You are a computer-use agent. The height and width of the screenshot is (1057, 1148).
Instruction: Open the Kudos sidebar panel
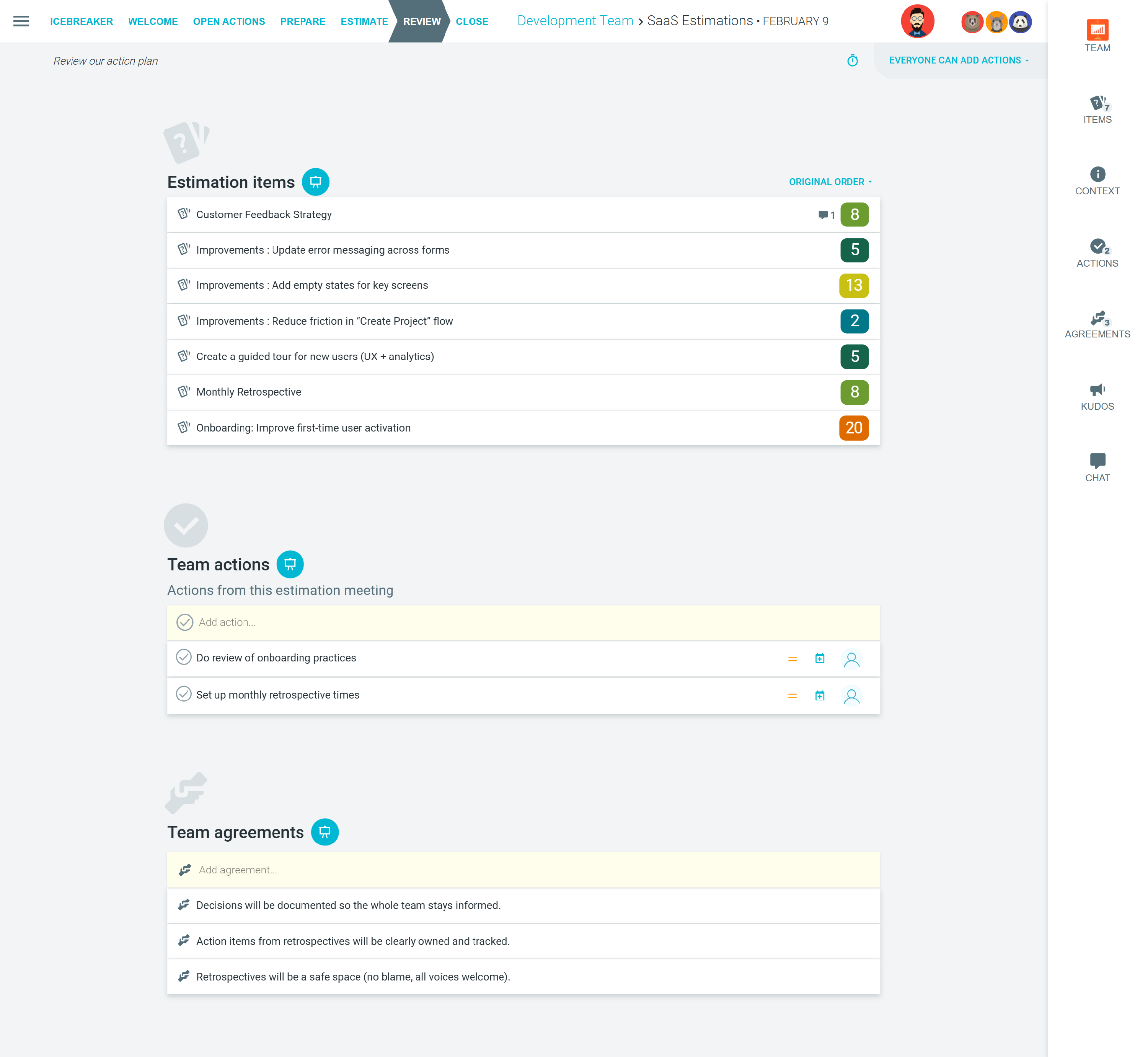click(x=1096, y=396)
